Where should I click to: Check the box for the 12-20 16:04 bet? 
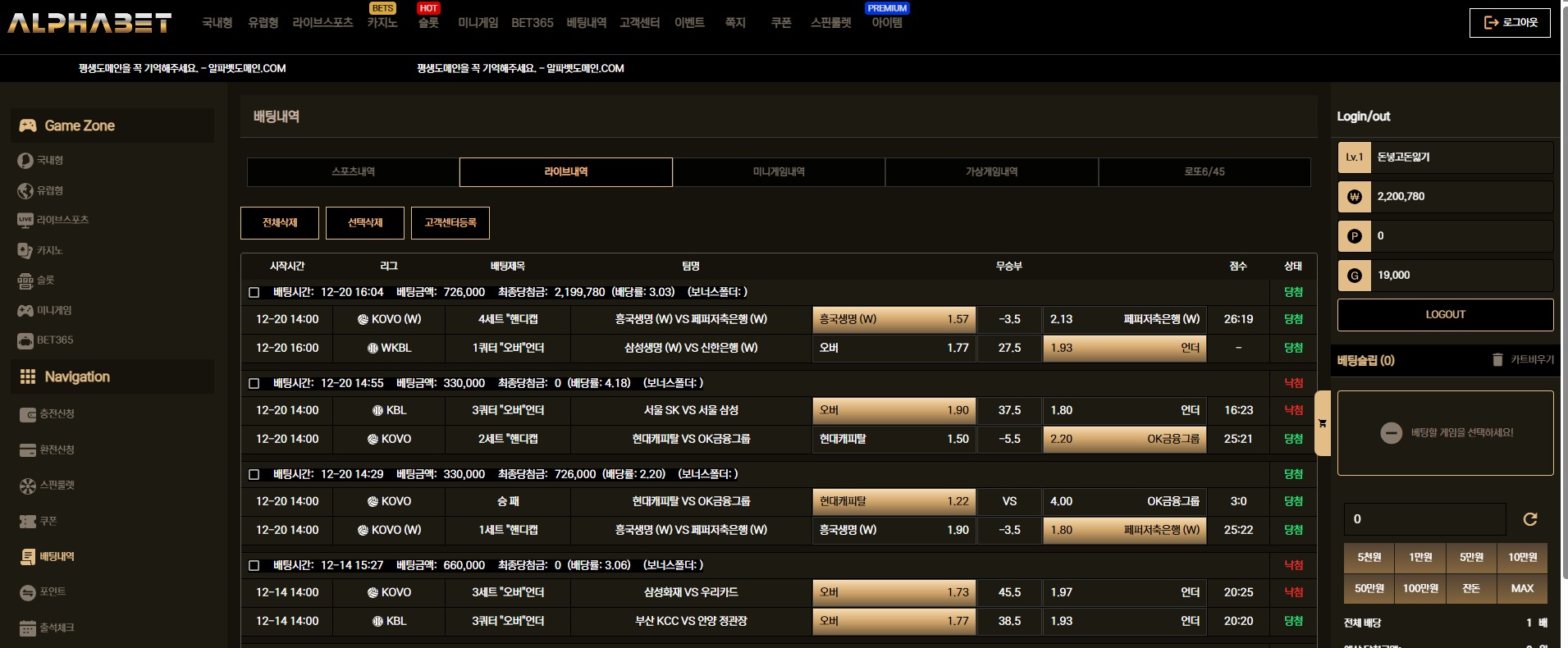[x=254, y=293]
